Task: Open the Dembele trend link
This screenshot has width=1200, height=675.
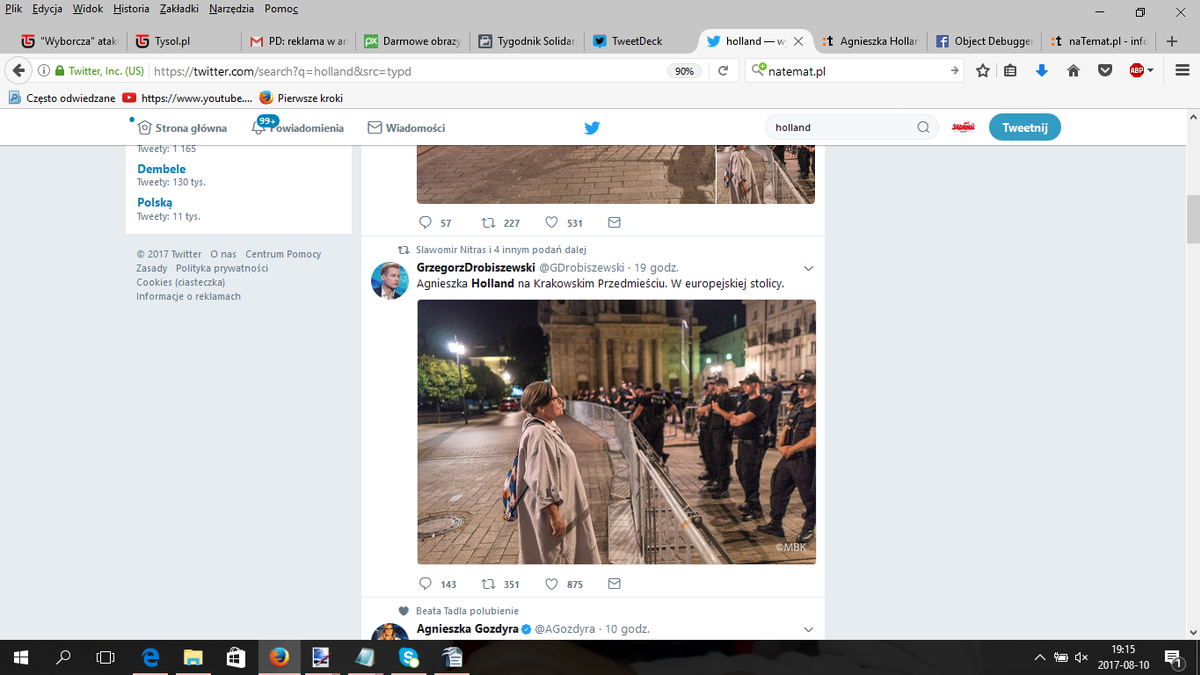Action: coord(161,169)
